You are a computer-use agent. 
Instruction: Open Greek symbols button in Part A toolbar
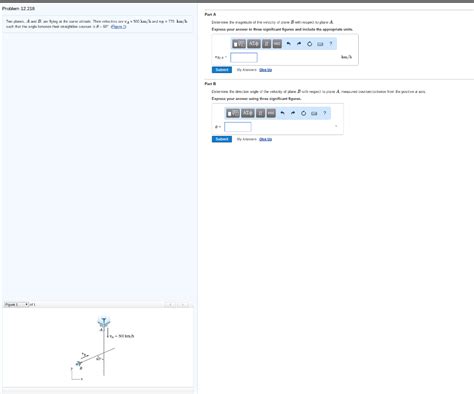254,44
